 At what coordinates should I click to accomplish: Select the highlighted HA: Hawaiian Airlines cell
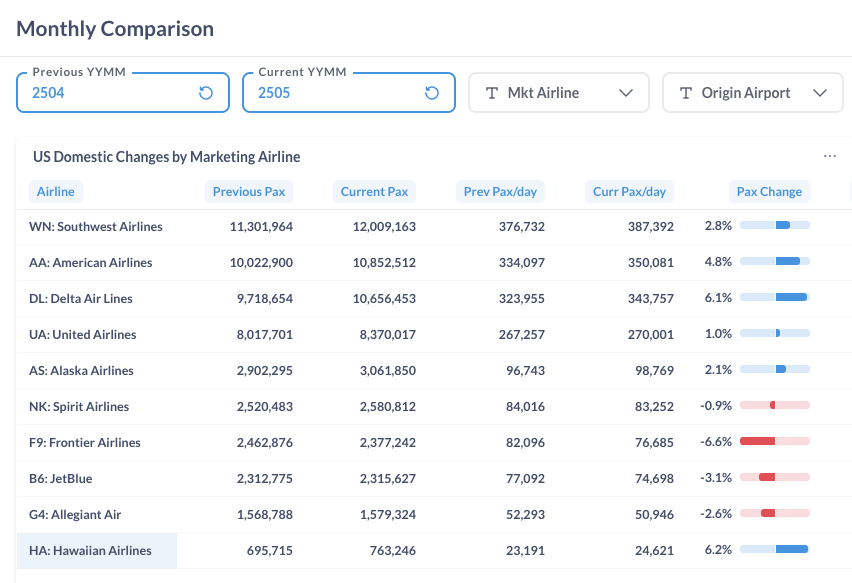point(97,550)
